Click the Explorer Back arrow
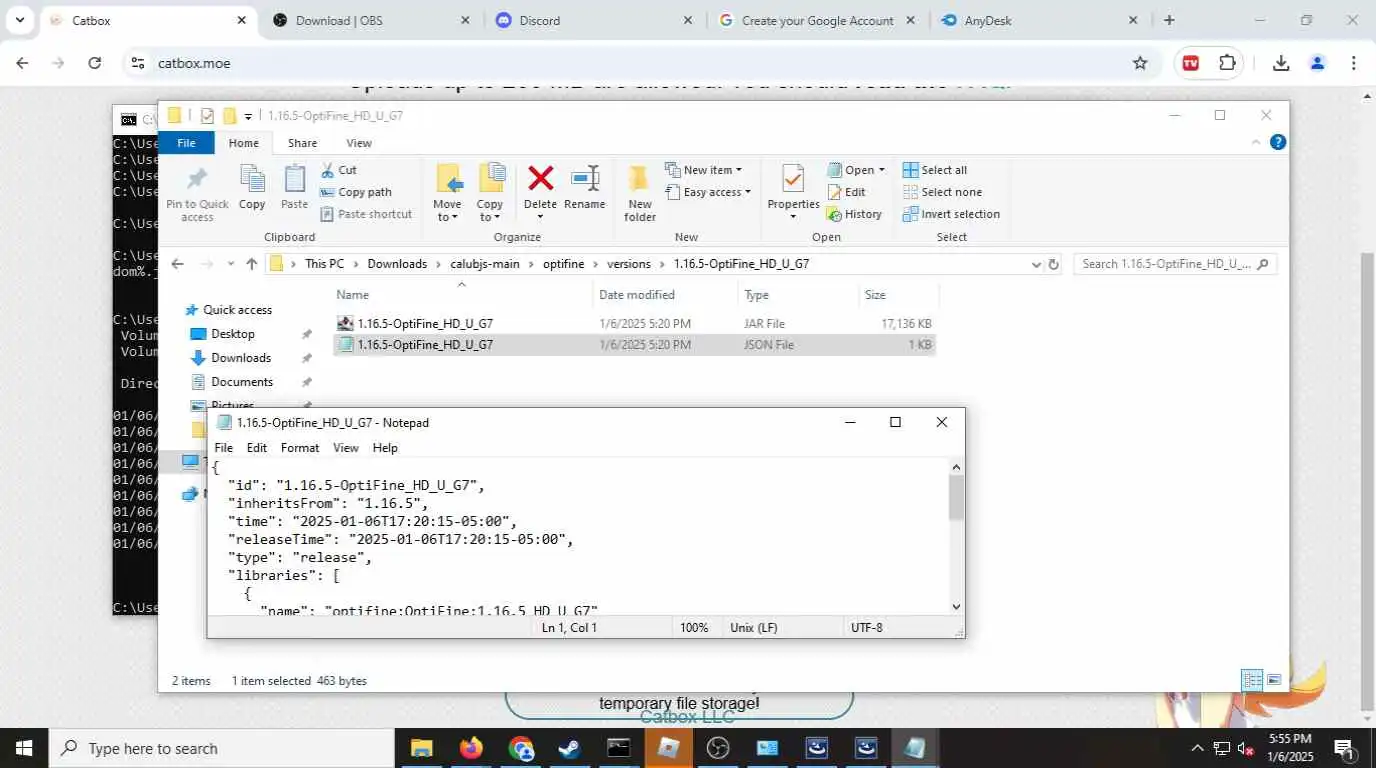 coord(177,264)
